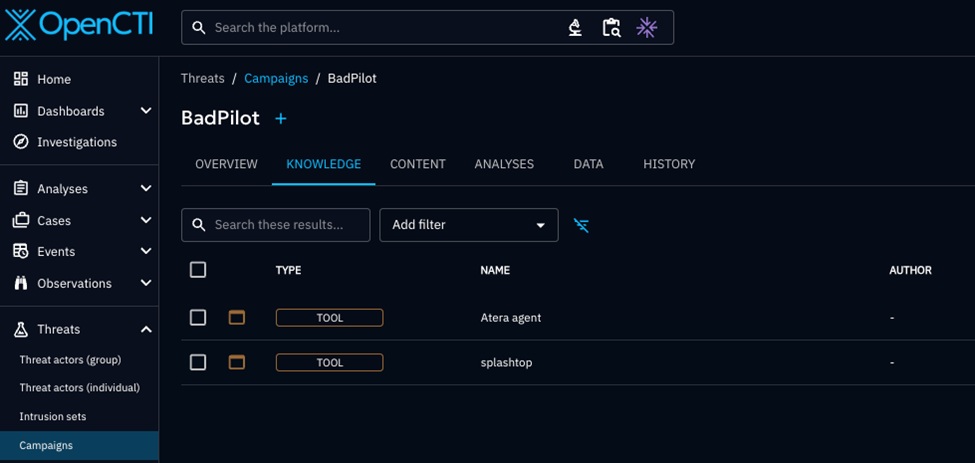Viewport: 975px width, 463px height.
Task: Click the Search the platform field
Action: [x=427, y=27]
